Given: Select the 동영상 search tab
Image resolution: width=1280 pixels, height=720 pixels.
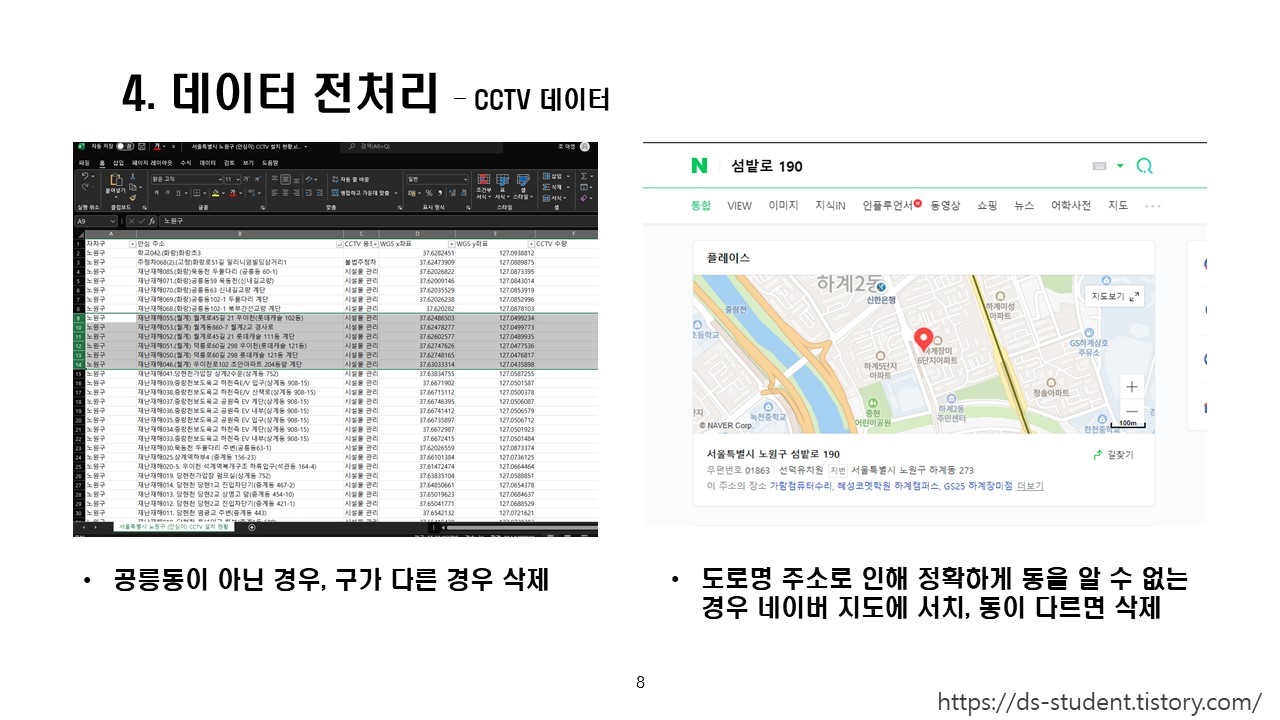Looking at the screenshot, I should 945,205.
